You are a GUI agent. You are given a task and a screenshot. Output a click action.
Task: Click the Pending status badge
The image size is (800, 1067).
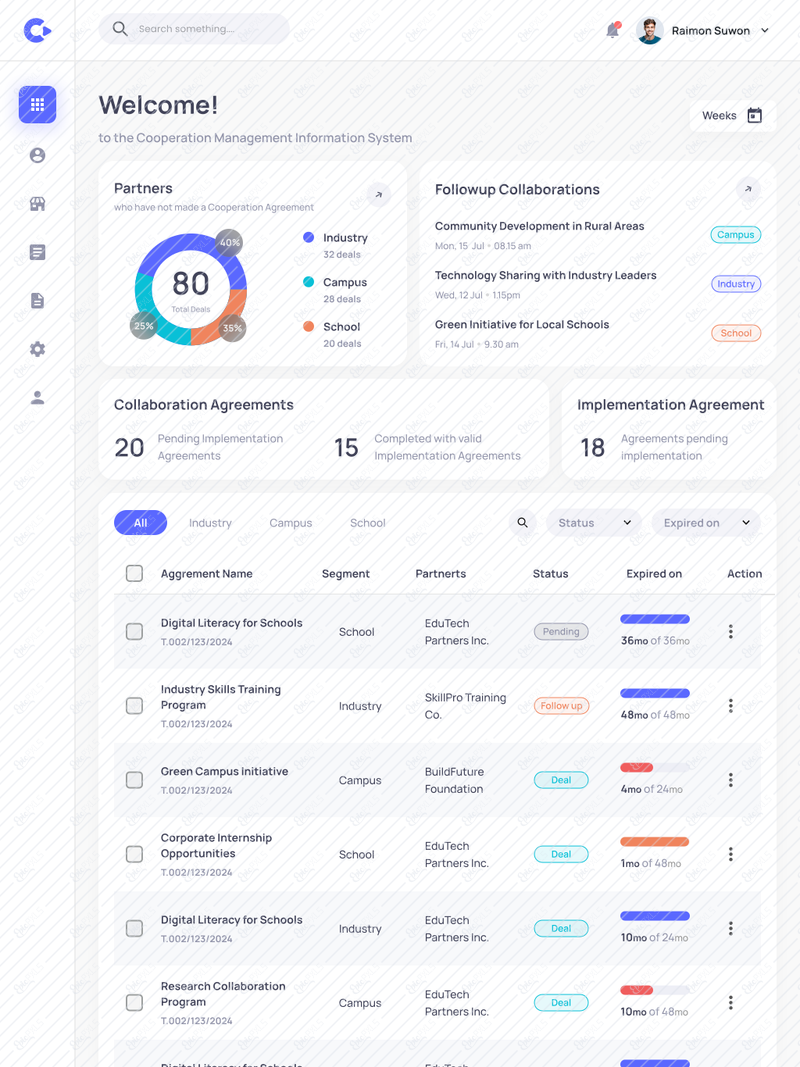tap(561, 631)
